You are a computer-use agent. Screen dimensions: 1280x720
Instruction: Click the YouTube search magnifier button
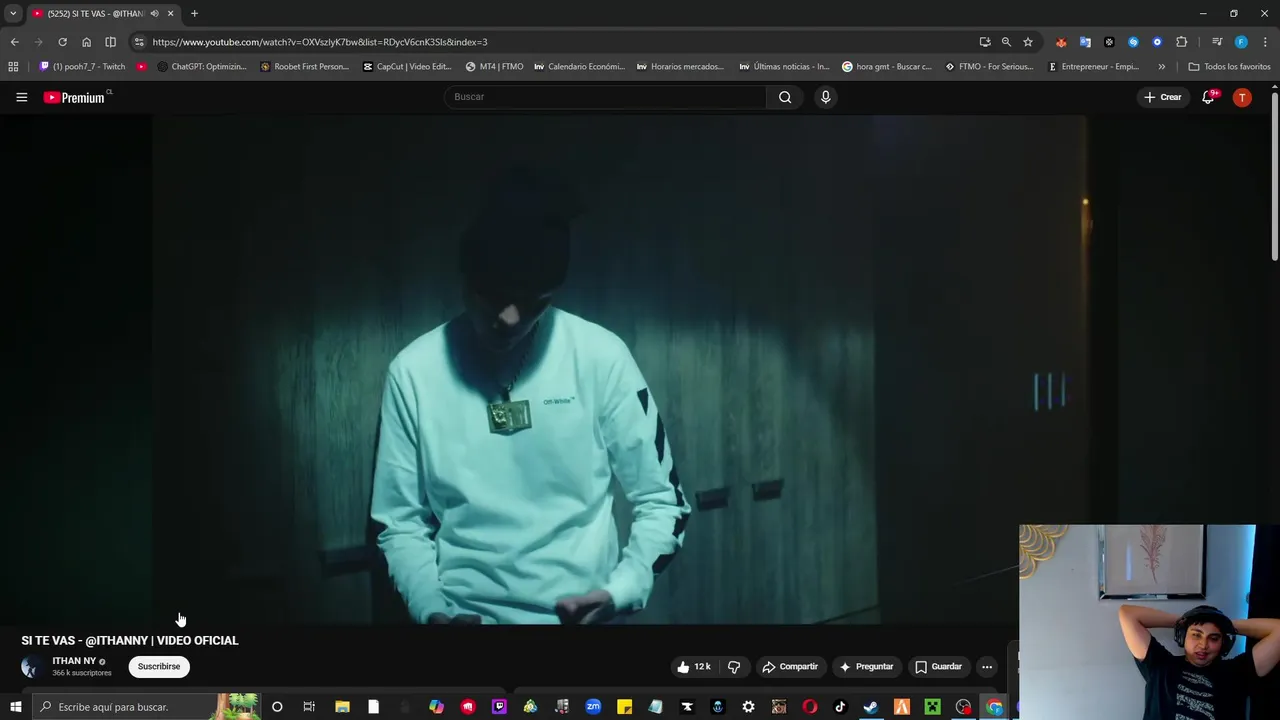[x=785, y=97]
